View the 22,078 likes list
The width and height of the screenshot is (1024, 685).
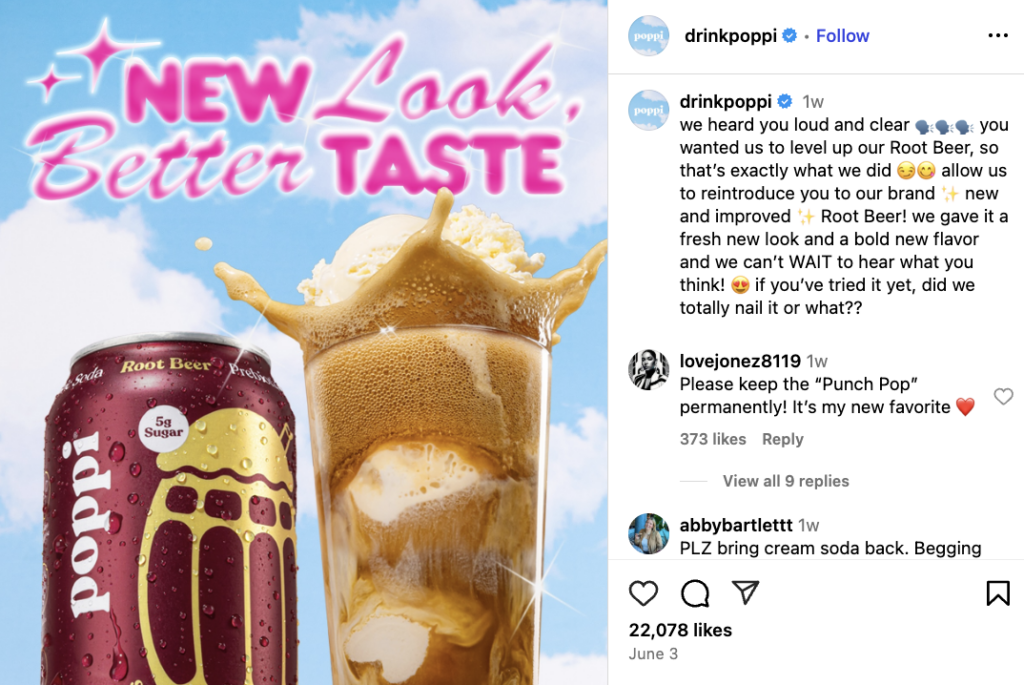click(x=680, y=630)
